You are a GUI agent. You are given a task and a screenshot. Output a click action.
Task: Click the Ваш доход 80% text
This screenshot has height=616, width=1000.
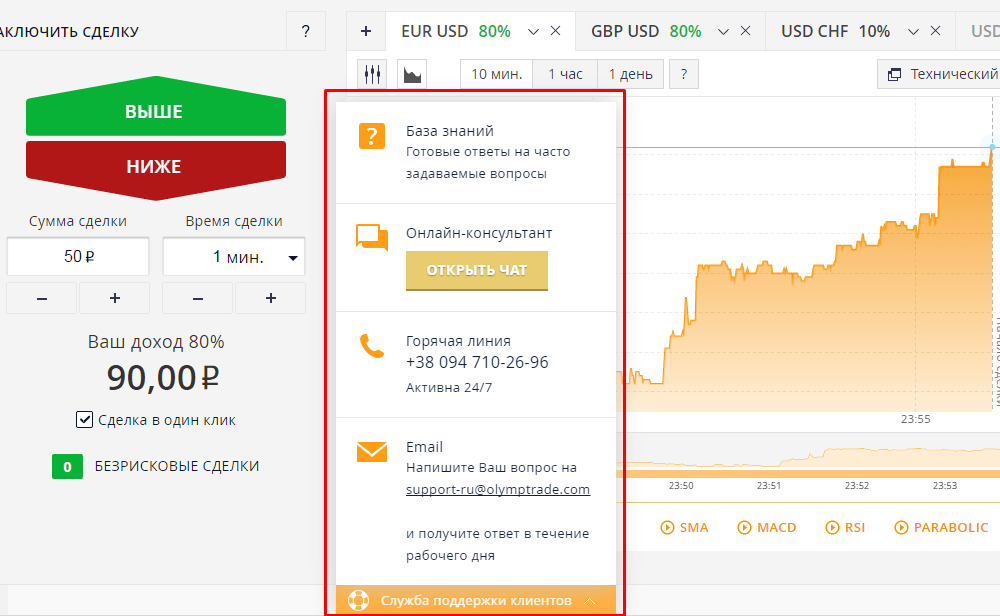click(x=156, y=342)
